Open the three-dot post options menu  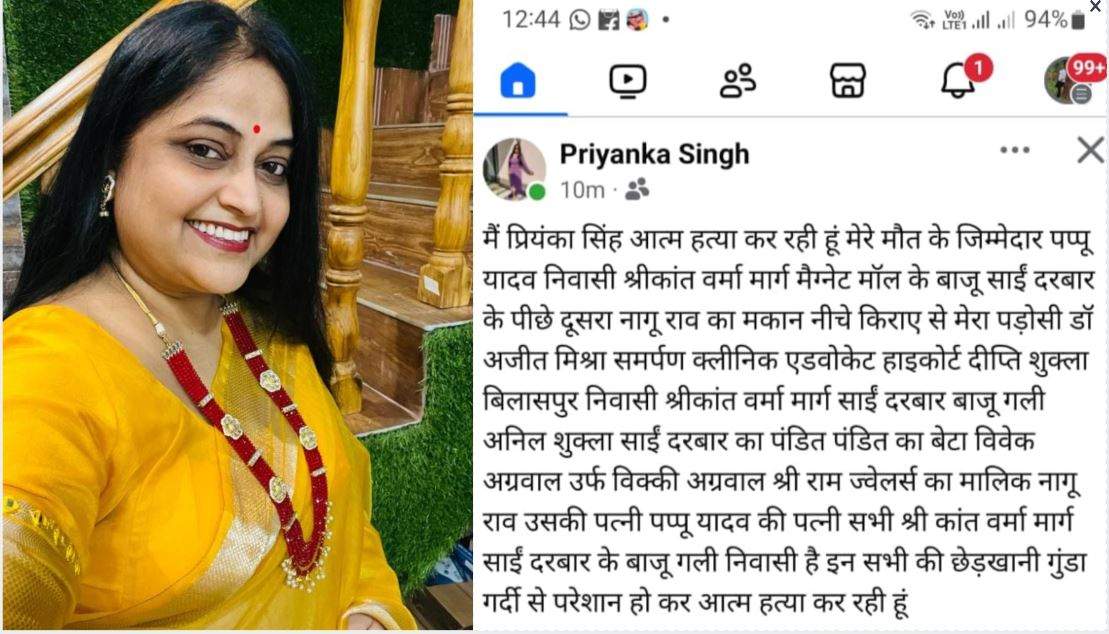coord(1014,150)
